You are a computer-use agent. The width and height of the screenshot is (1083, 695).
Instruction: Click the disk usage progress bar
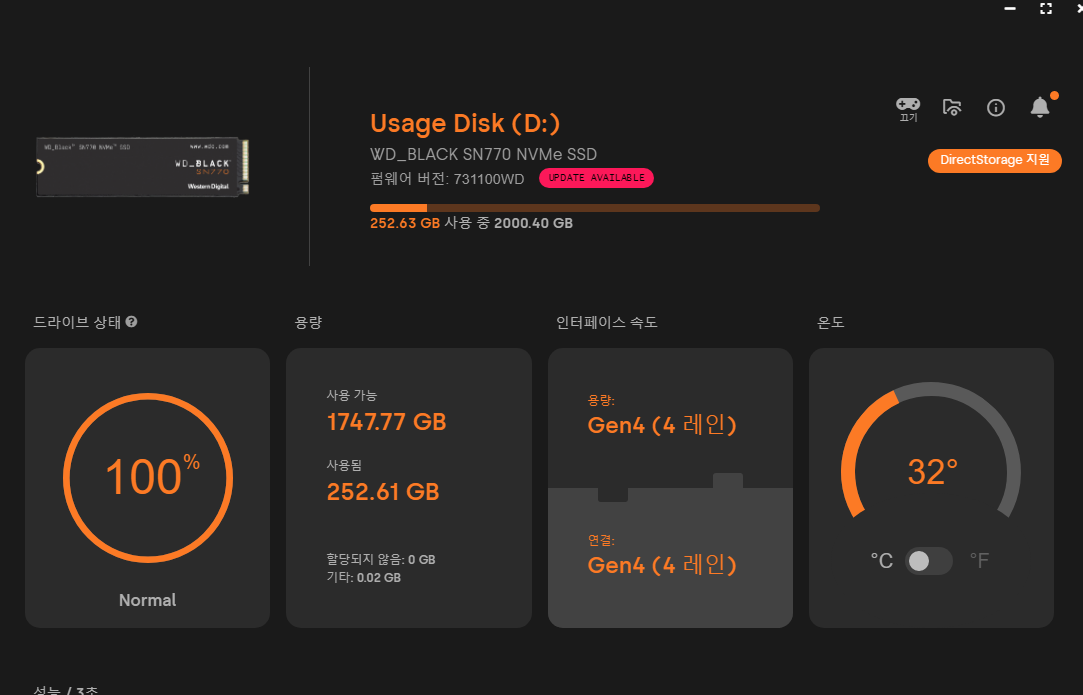[595, 208]
